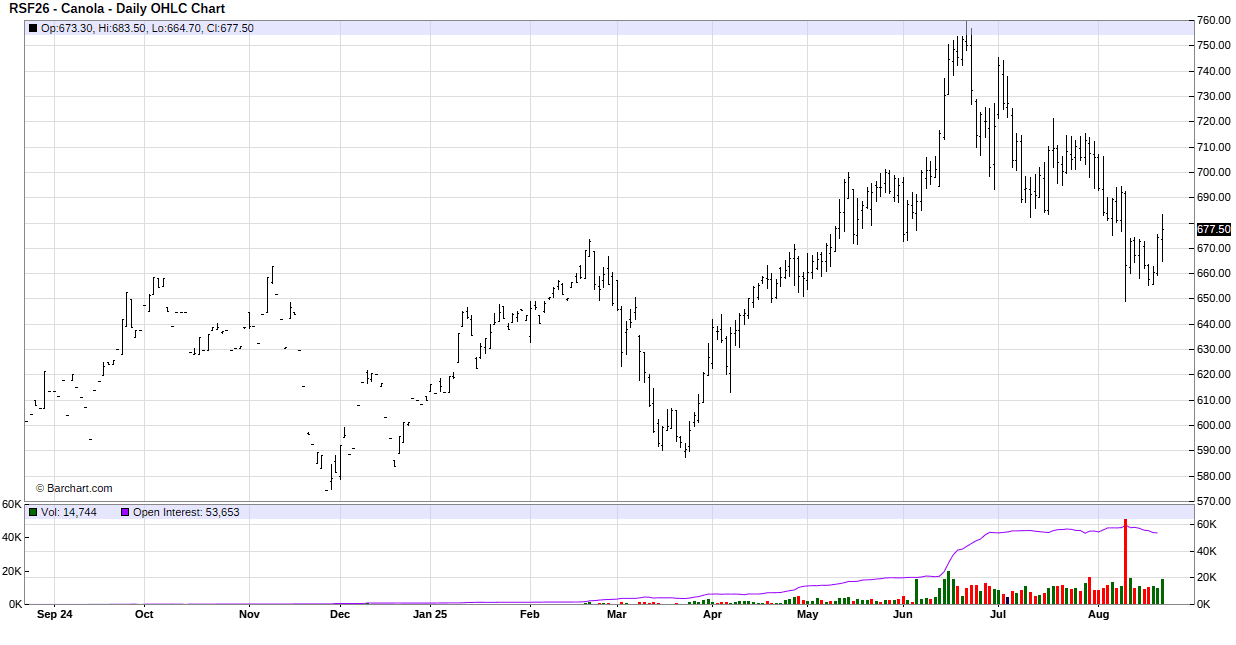Click the 720.00 price axis label

point(1213,122)
